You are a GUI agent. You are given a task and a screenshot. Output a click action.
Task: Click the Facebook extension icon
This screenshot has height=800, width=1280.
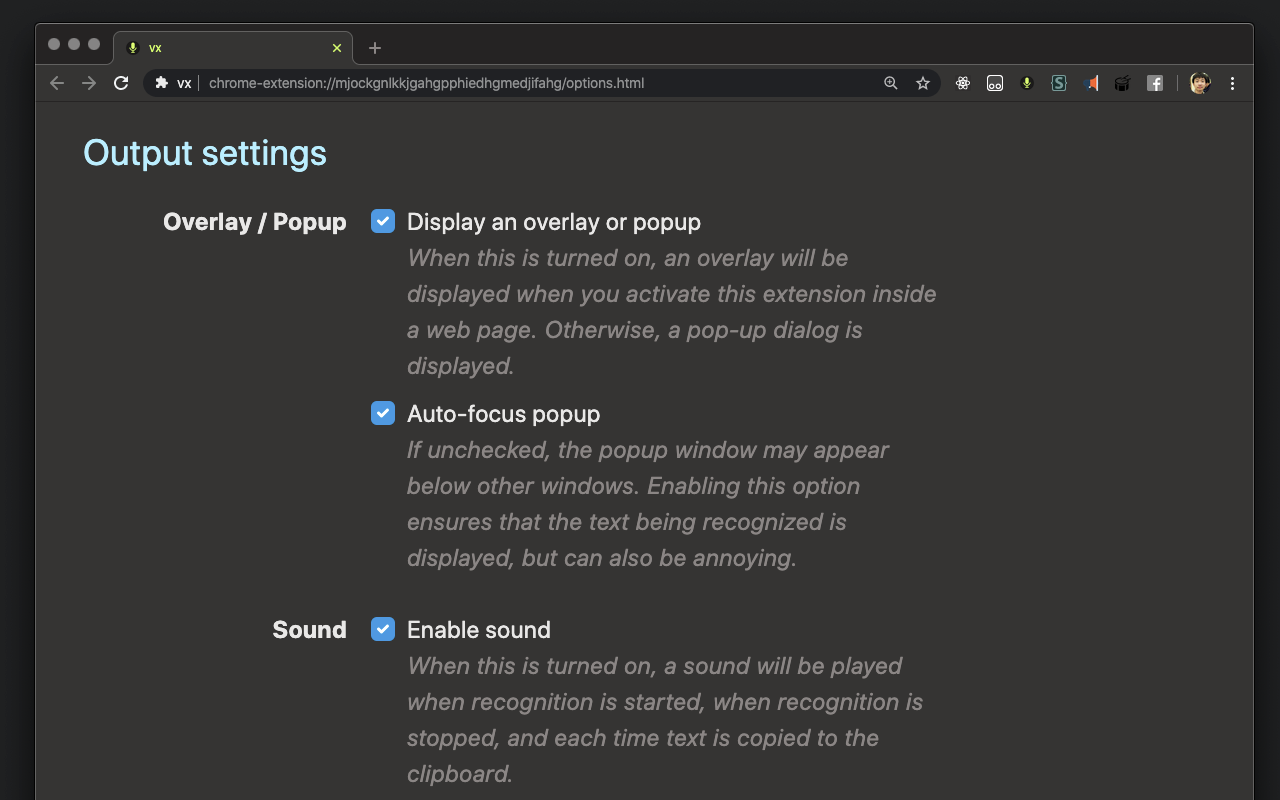point(1155,83)
